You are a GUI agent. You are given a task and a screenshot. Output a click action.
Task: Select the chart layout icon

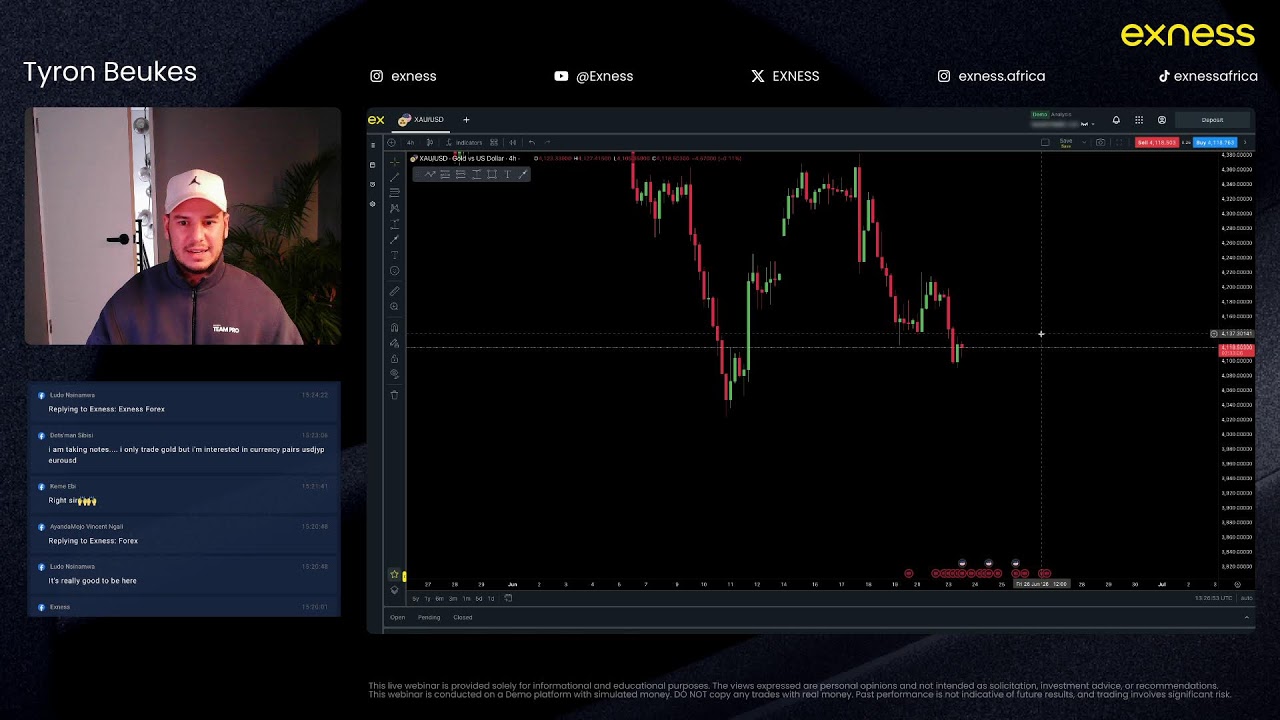click(1045, 142)
